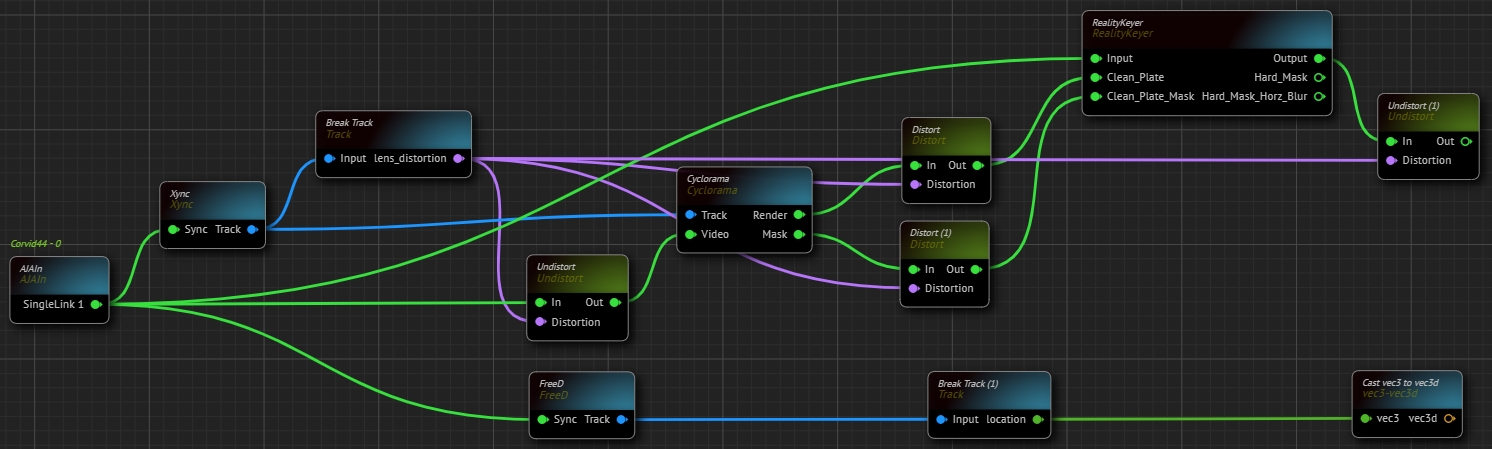Click the AJAIn SingleLink 1 output pin
The height and width of the screenshot is (449, 1492).
[95, 303]
